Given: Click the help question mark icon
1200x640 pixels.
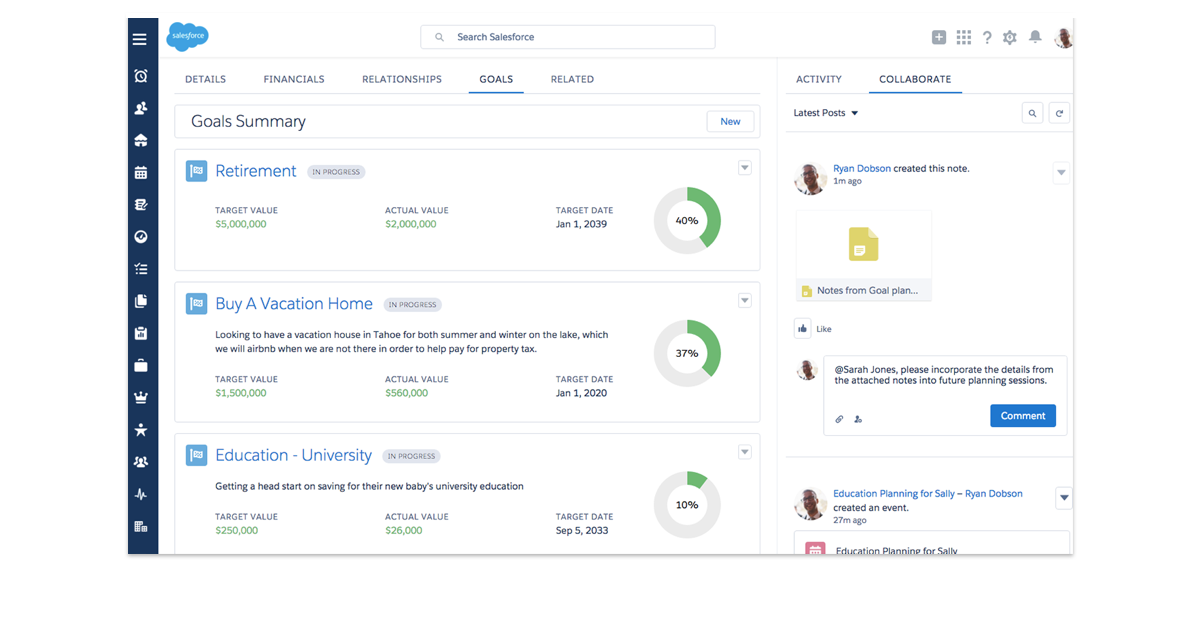Looking at the screenshot, I should tap(987, 37).
